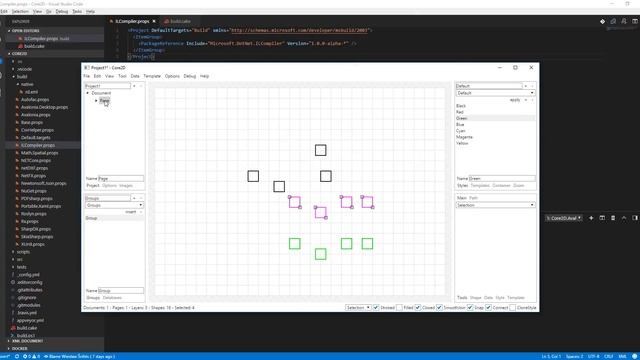Click the lowest magenta selected square on canvas
The image size is (640, 360).
320,213
